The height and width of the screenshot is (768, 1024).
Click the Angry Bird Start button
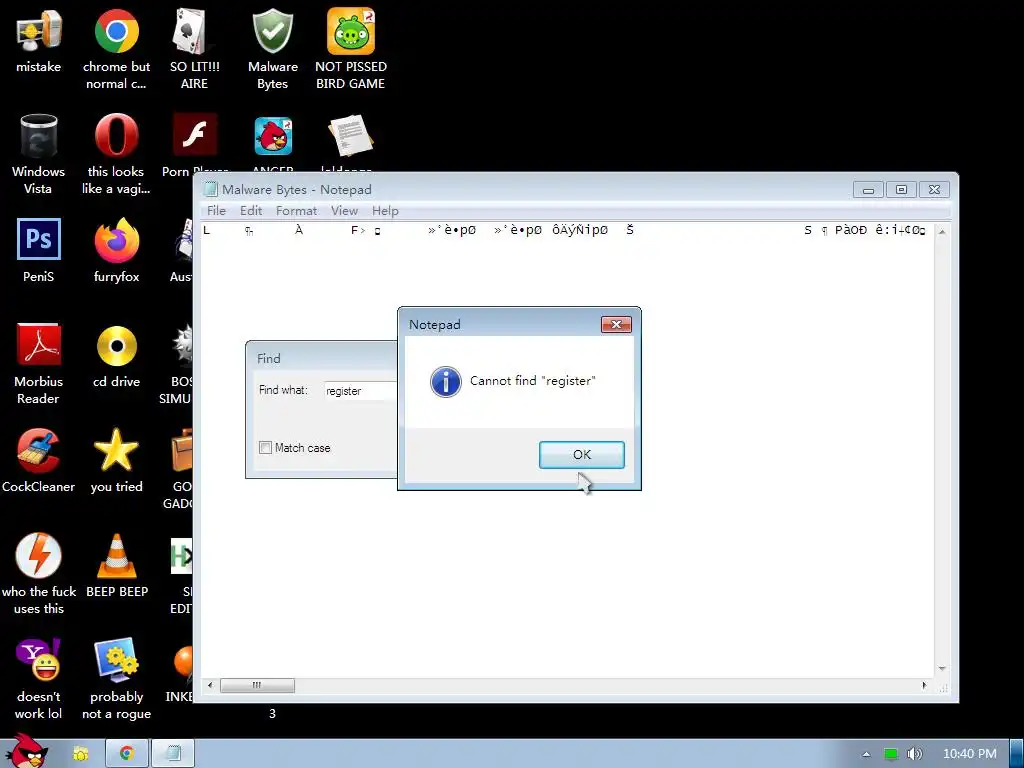tap(25, 751)
